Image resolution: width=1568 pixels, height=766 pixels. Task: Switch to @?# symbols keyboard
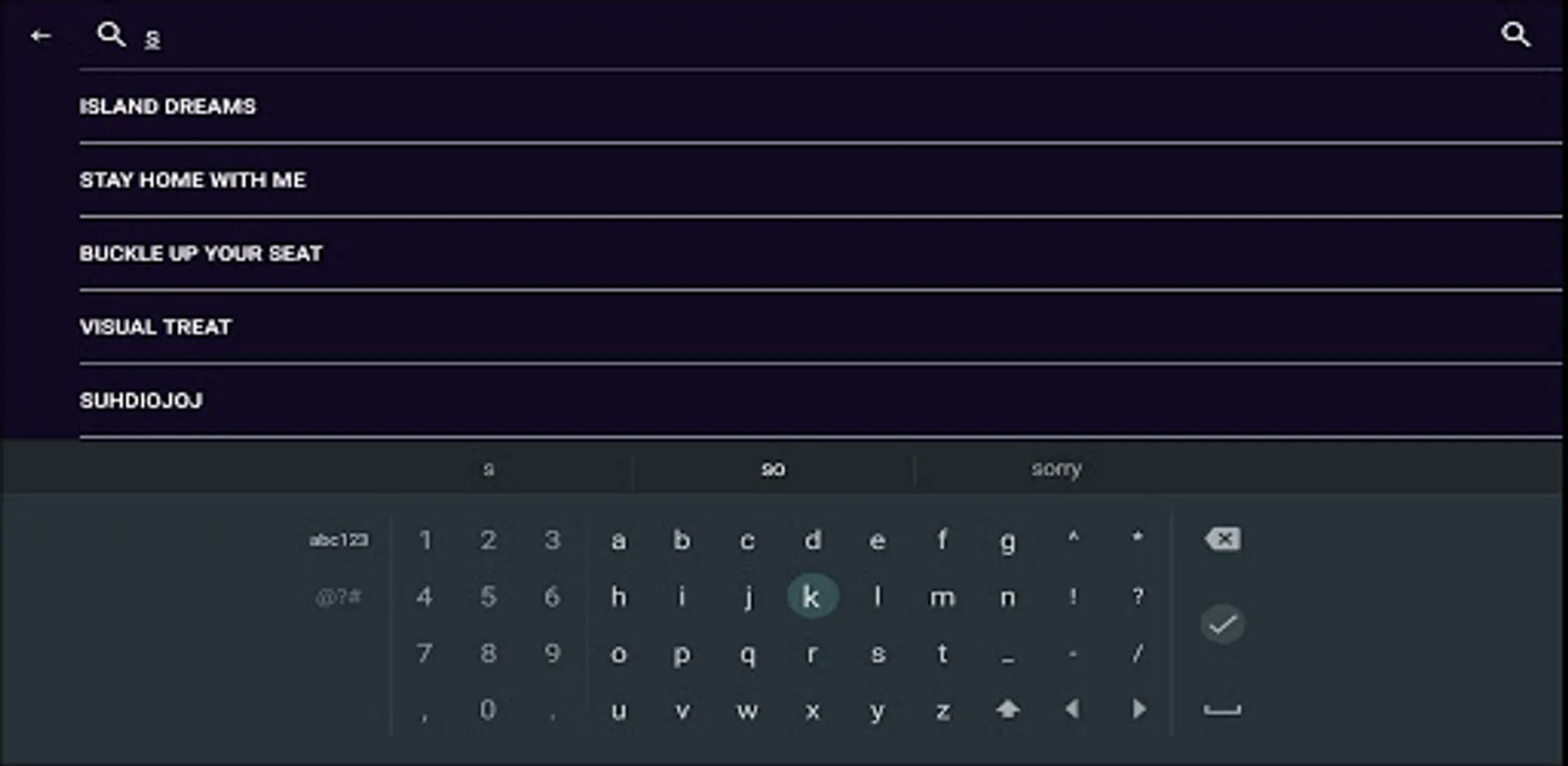pos(339,597)
